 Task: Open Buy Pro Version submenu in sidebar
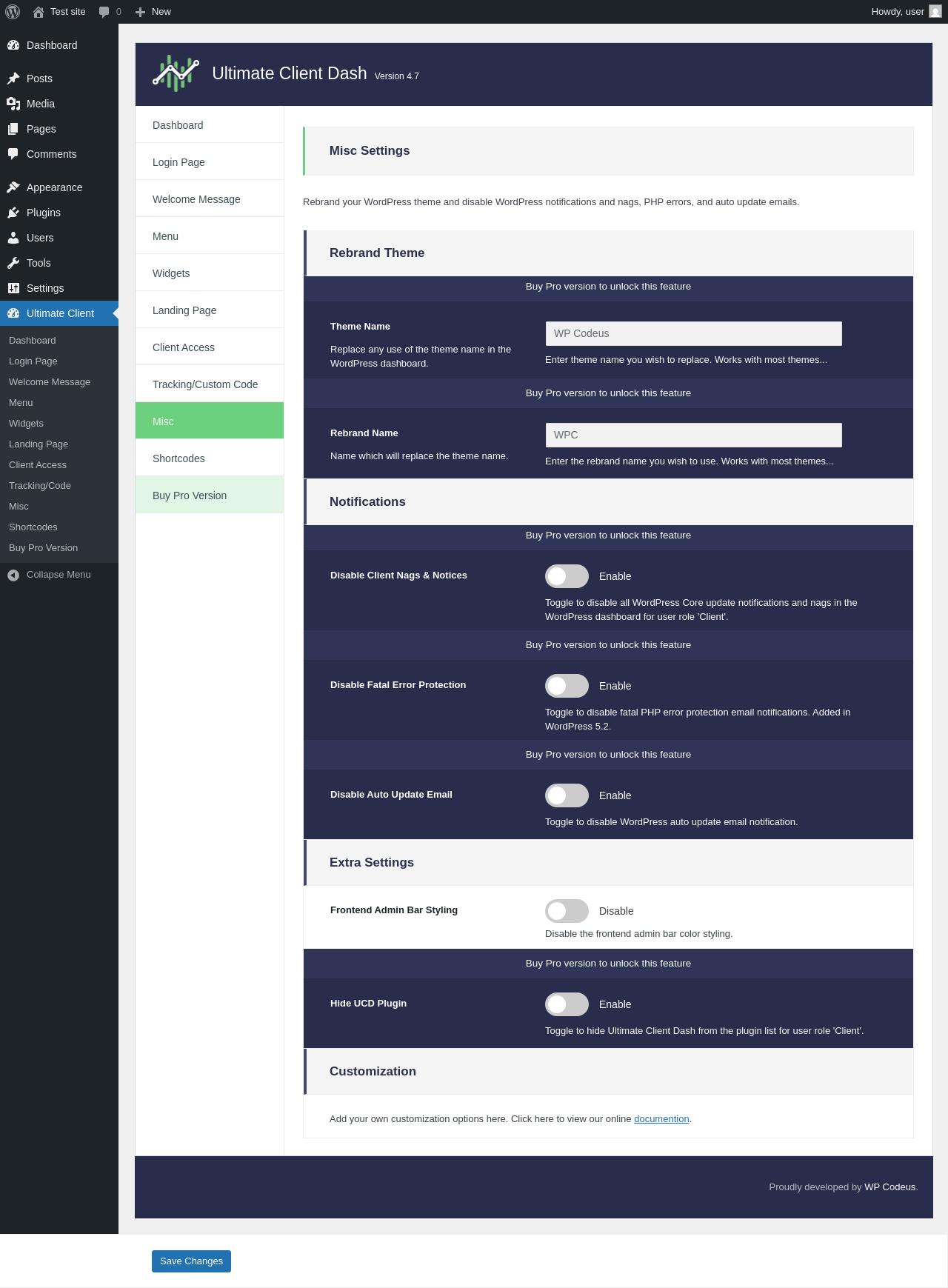pos(59,548)
